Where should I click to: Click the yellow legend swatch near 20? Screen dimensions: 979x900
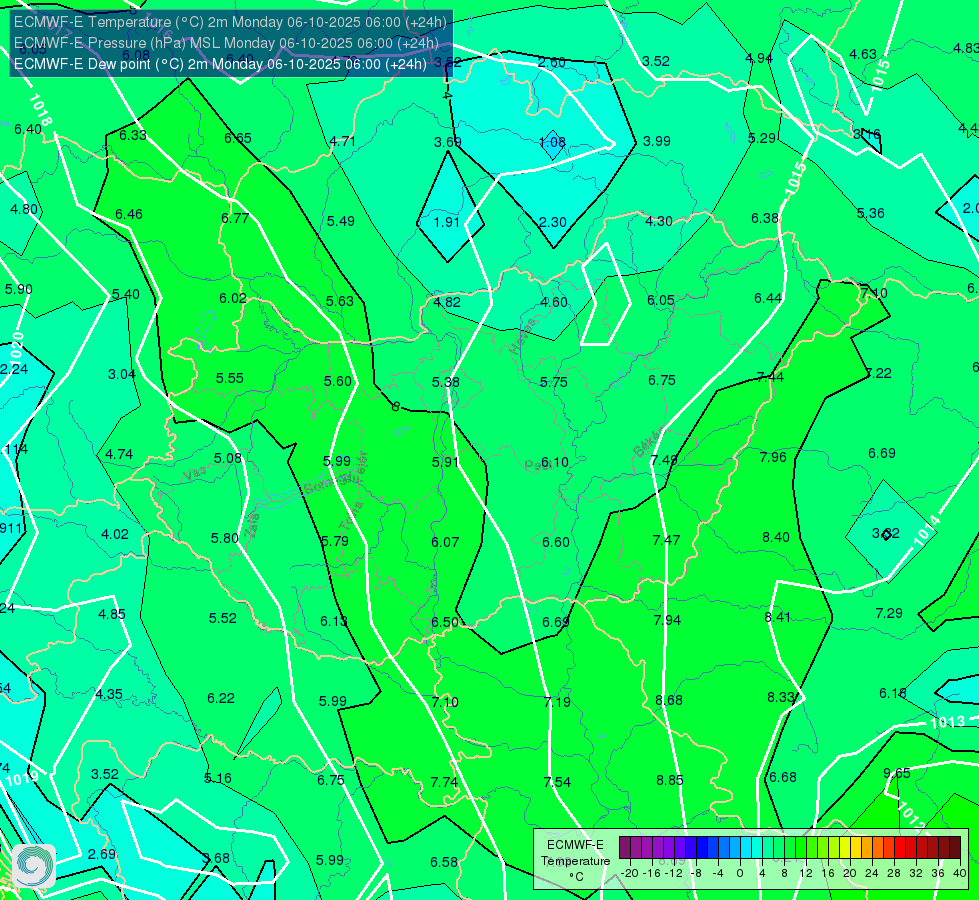pos(845,848)
